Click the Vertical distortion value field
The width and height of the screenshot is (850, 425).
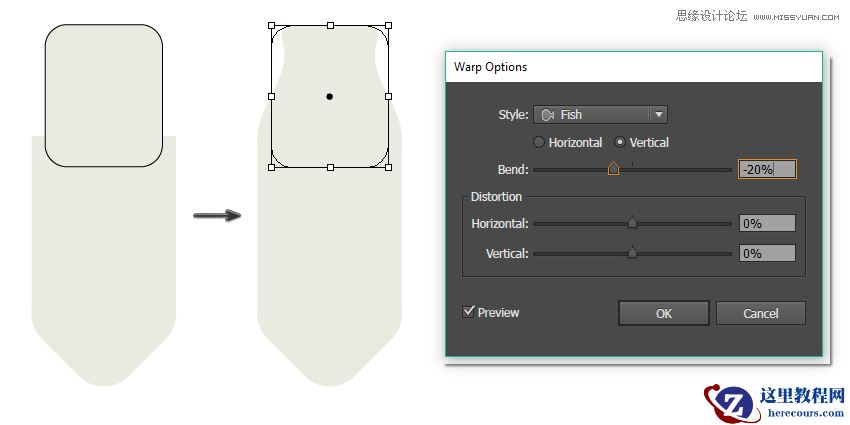tap(767, 253)
